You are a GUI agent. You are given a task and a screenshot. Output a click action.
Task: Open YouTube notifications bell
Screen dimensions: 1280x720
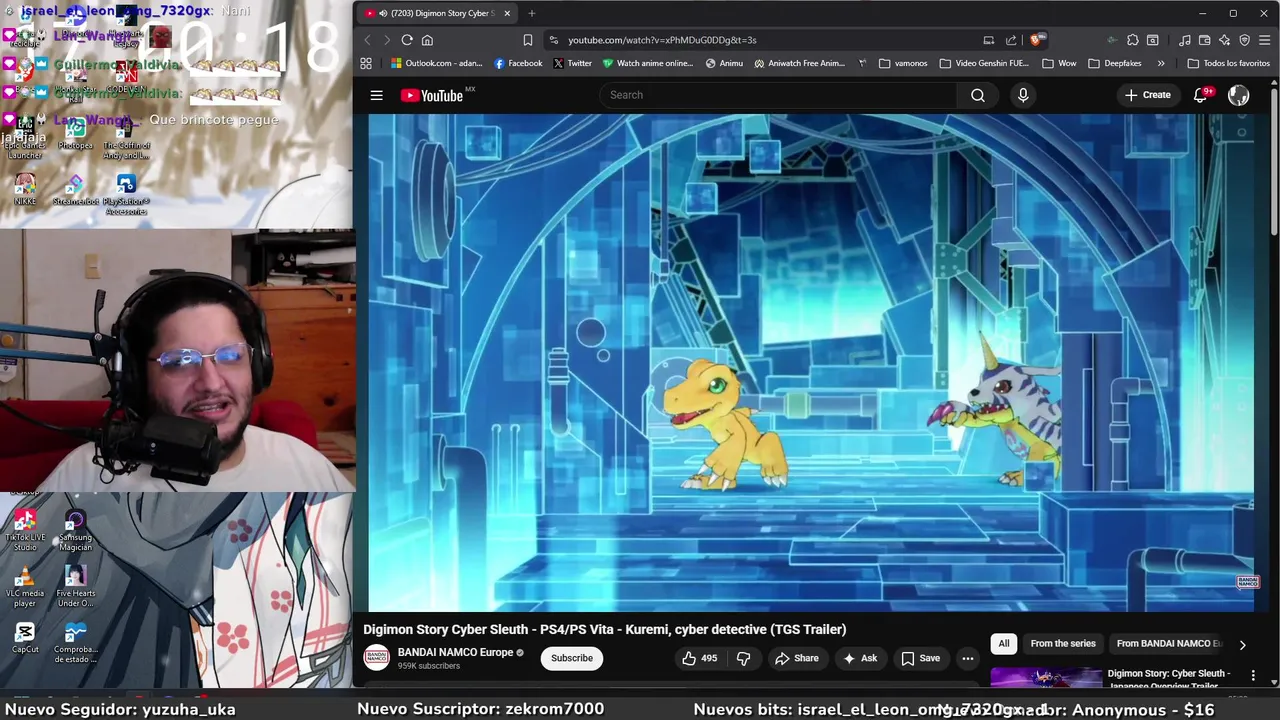click(x=1201, y=95)
